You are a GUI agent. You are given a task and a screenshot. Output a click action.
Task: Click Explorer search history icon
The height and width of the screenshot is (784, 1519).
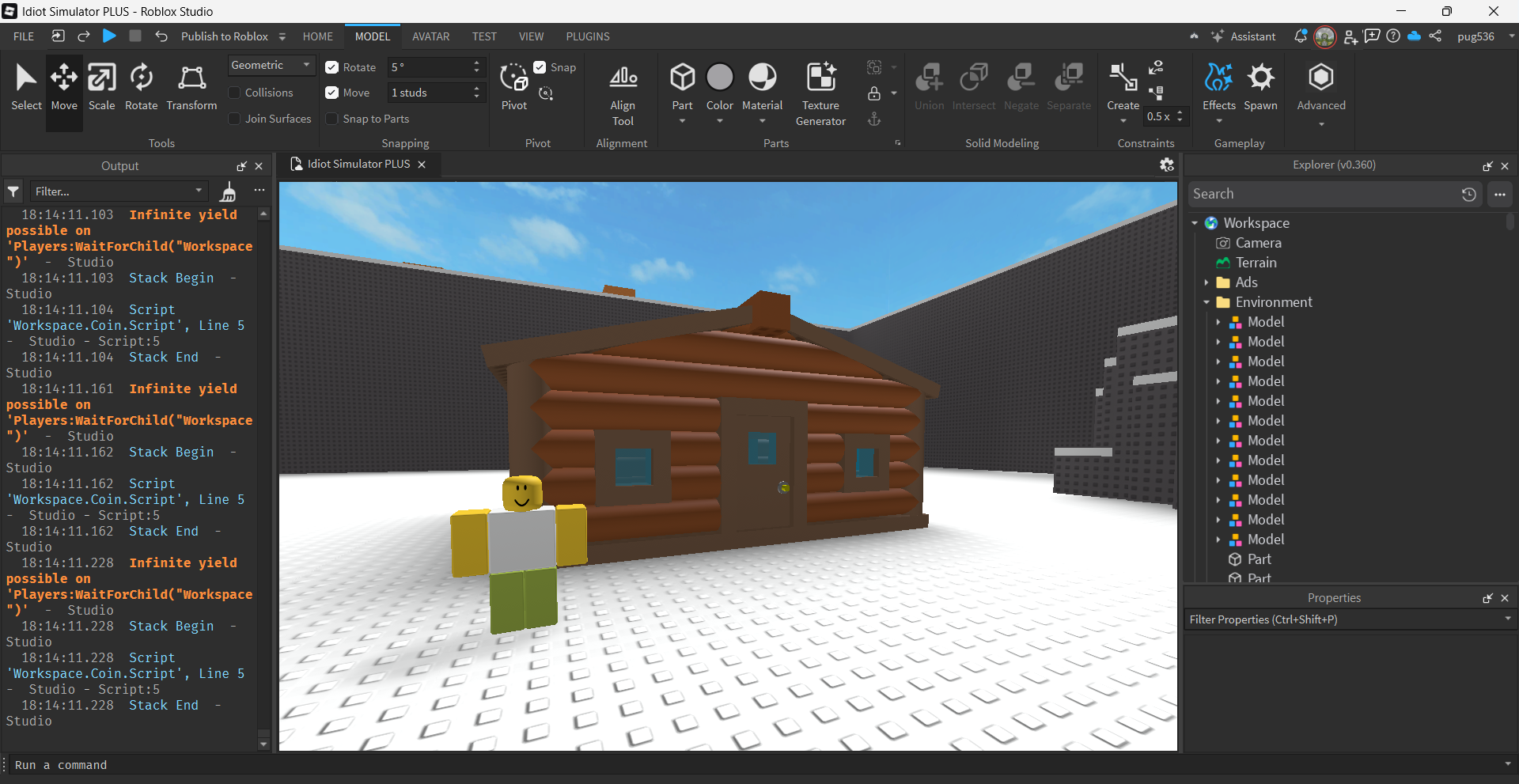tap(1468, 194)
